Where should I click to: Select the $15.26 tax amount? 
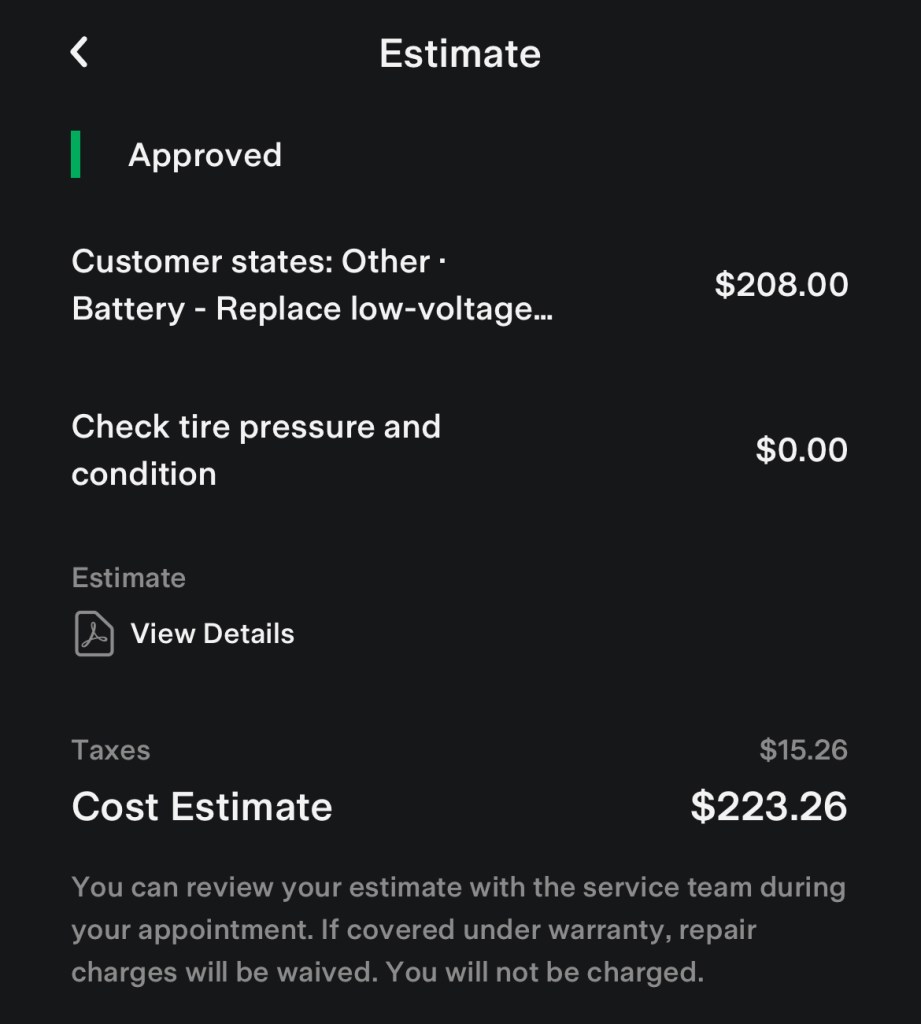click(x=803, y=750)
